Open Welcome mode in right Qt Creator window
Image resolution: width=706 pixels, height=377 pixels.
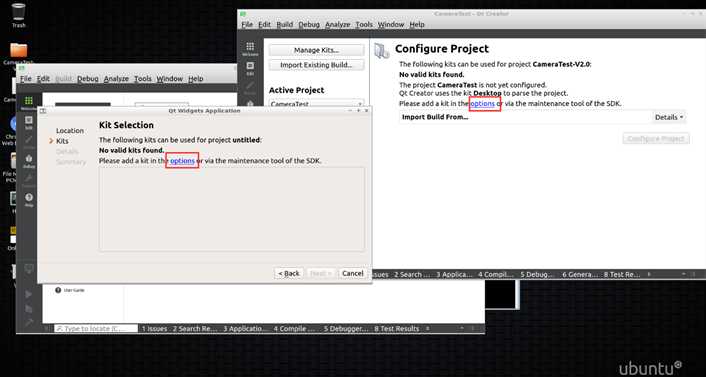[x=250, y=49]
